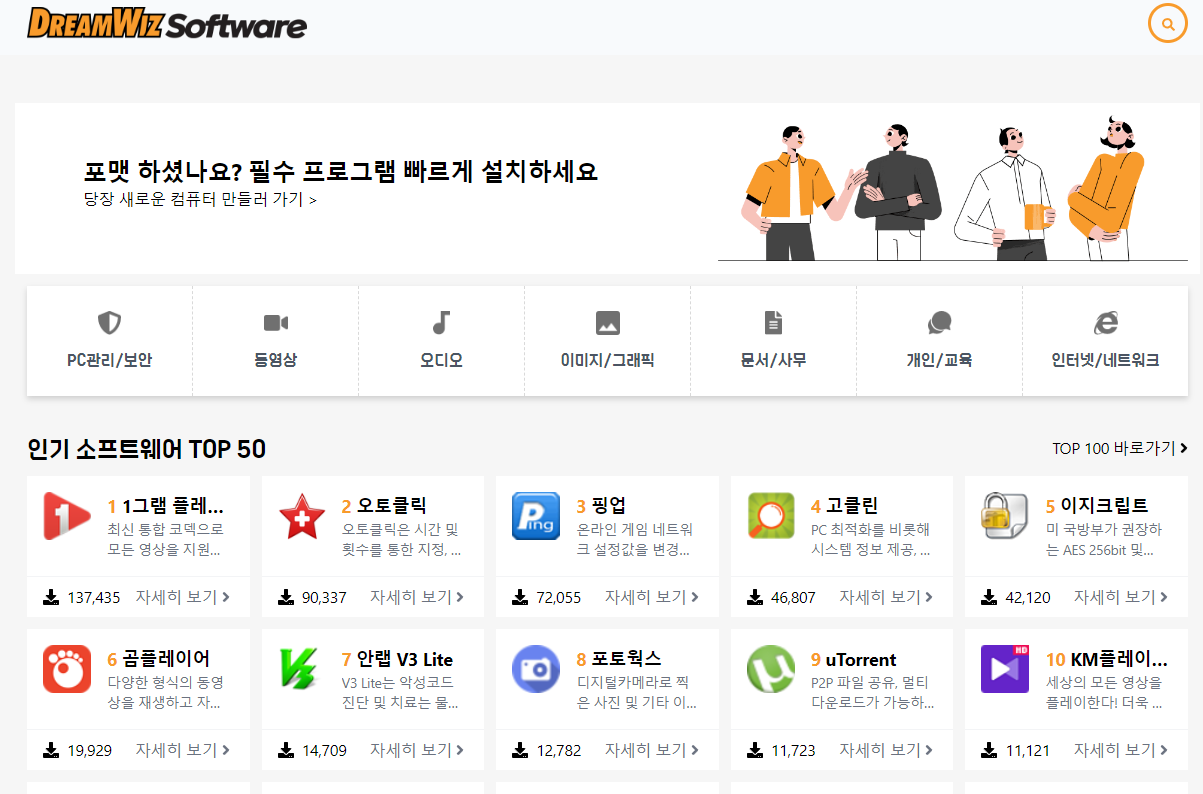The width and height of the screenshot is (1203, 794).
Task: Open the PC관리/보안 category
Action: click(x=109, y=341)
